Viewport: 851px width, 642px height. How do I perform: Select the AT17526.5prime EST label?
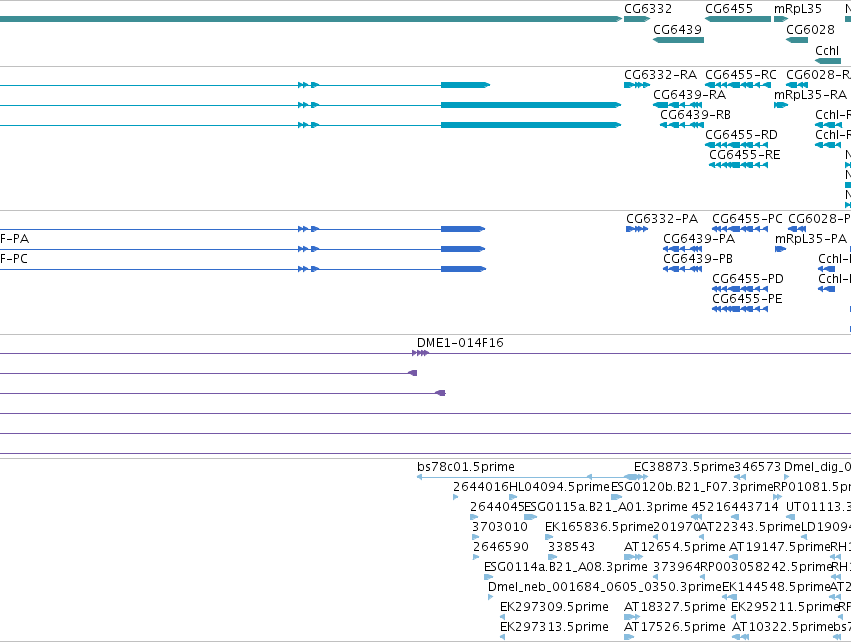point(675,627)
